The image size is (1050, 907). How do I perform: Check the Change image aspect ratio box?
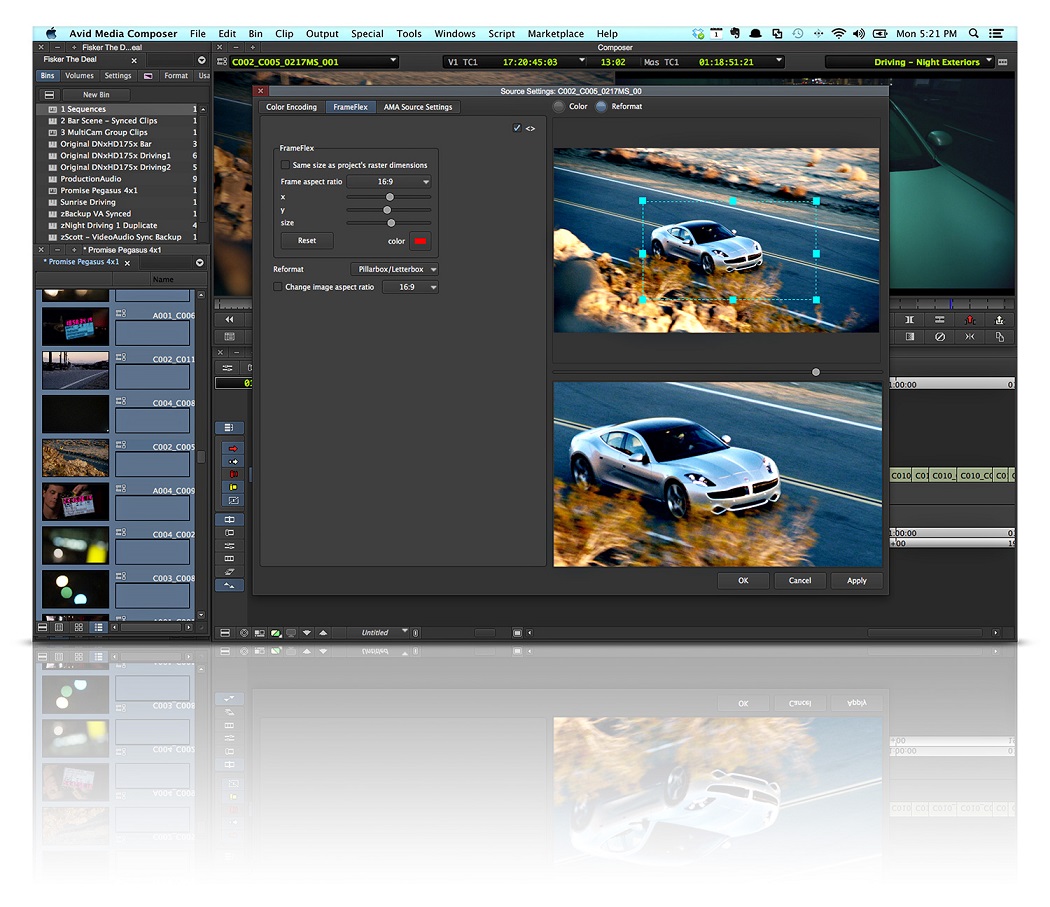(277, 287)
